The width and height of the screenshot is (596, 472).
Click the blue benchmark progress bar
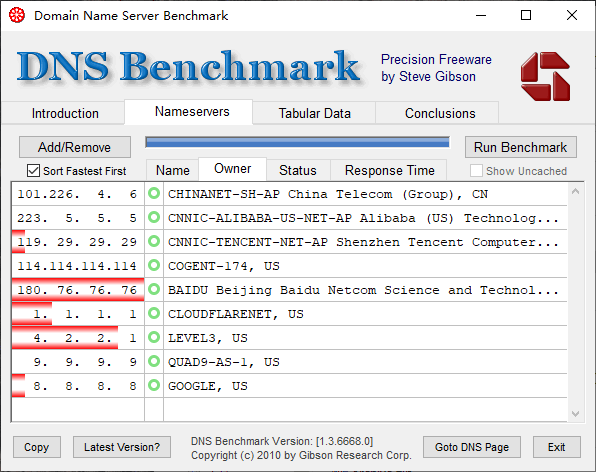click(x=297, y=143)
